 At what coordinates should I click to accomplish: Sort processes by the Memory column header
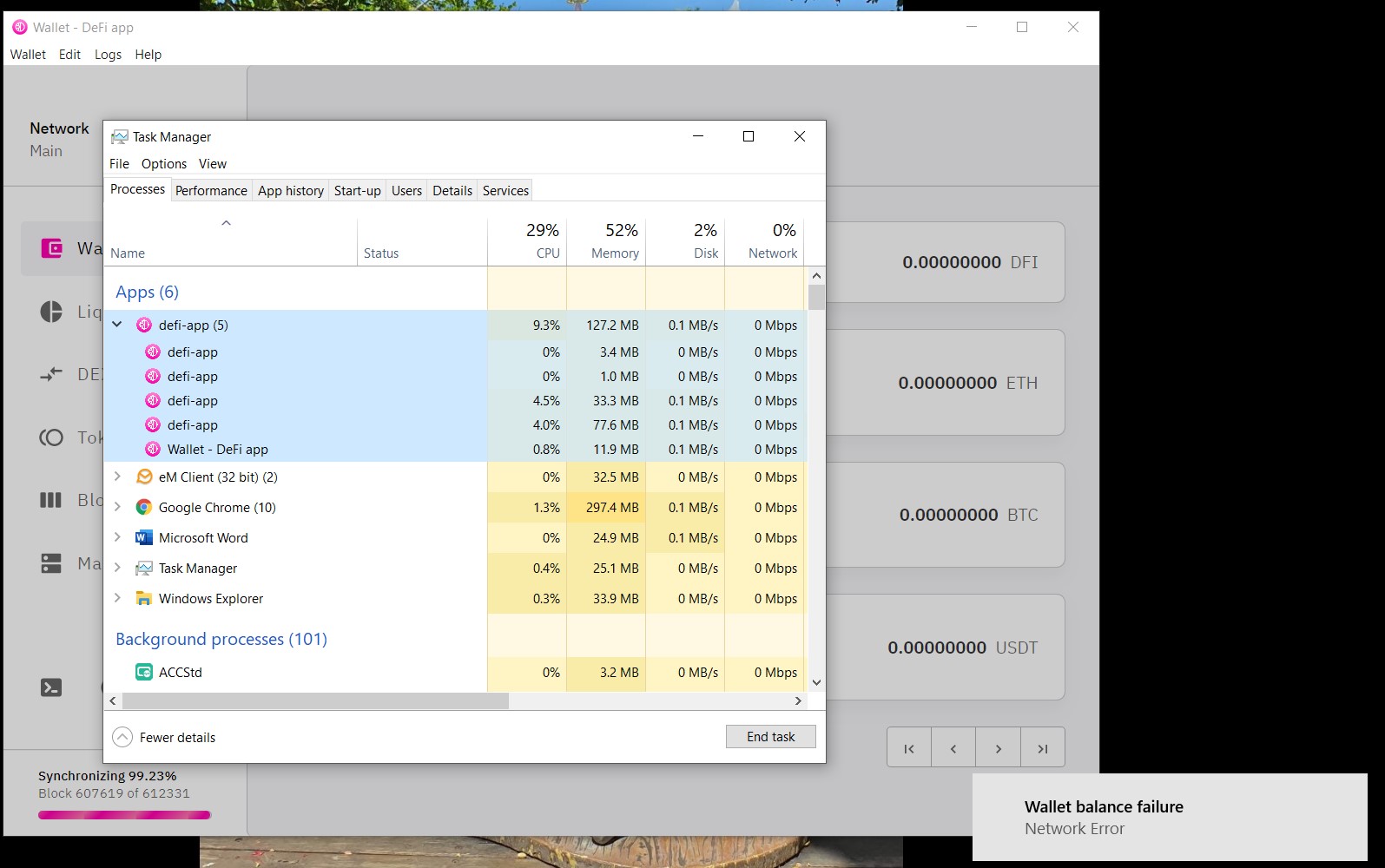606,240
